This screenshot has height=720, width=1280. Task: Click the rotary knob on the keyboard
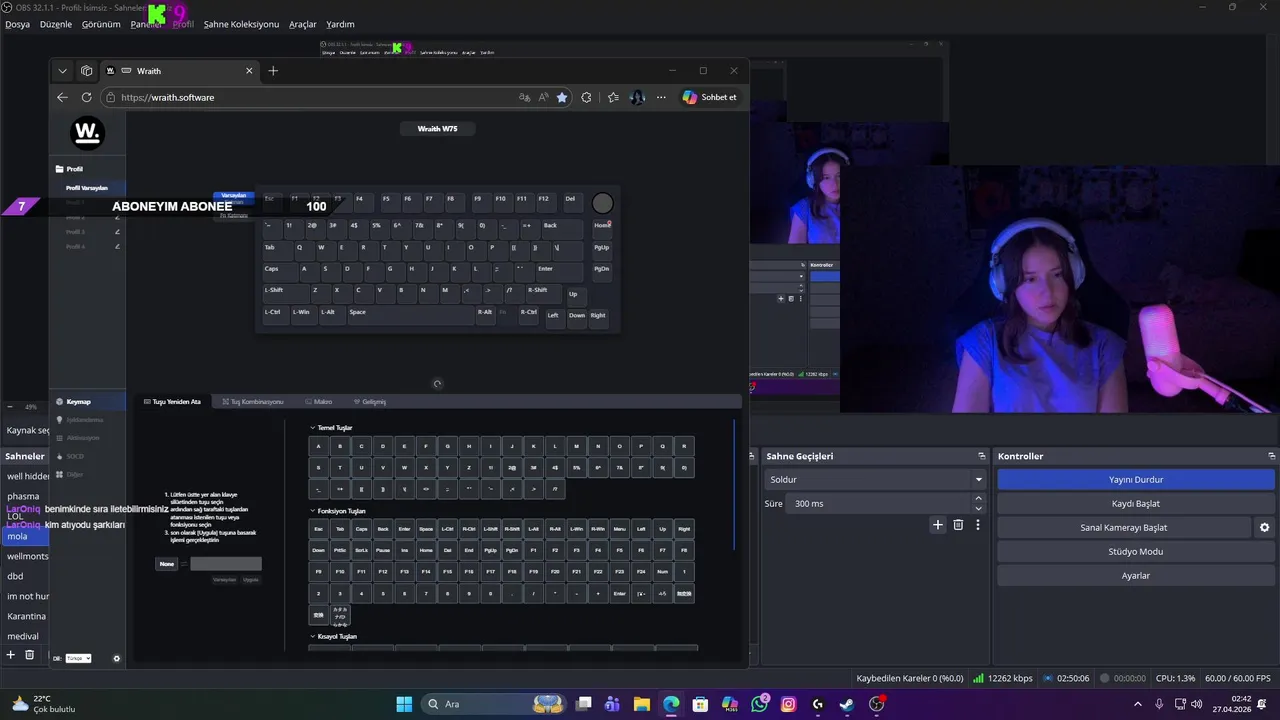pos(602,203)
